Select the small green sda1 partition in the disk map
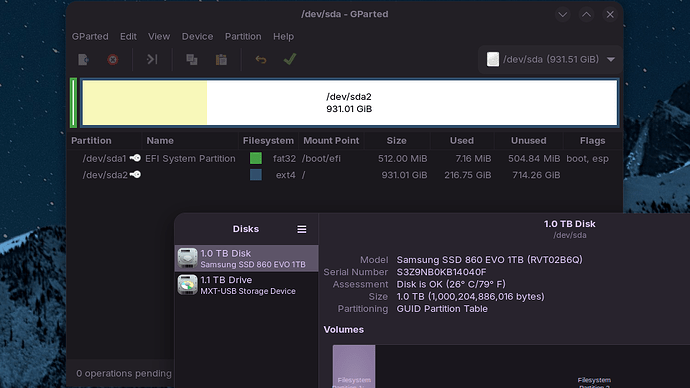The image size is (690, 388). (73, 102)
